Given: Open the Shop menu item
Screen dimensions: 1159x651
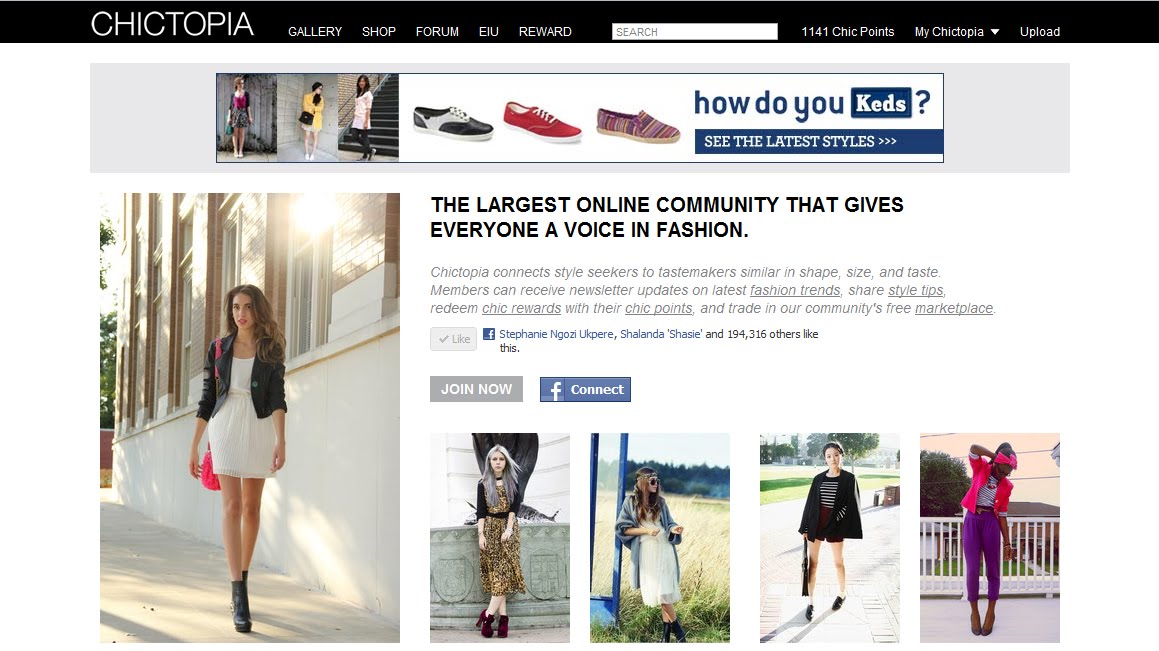Looking at the screenshot, I should pyautogui.click(x=378, y=32).
